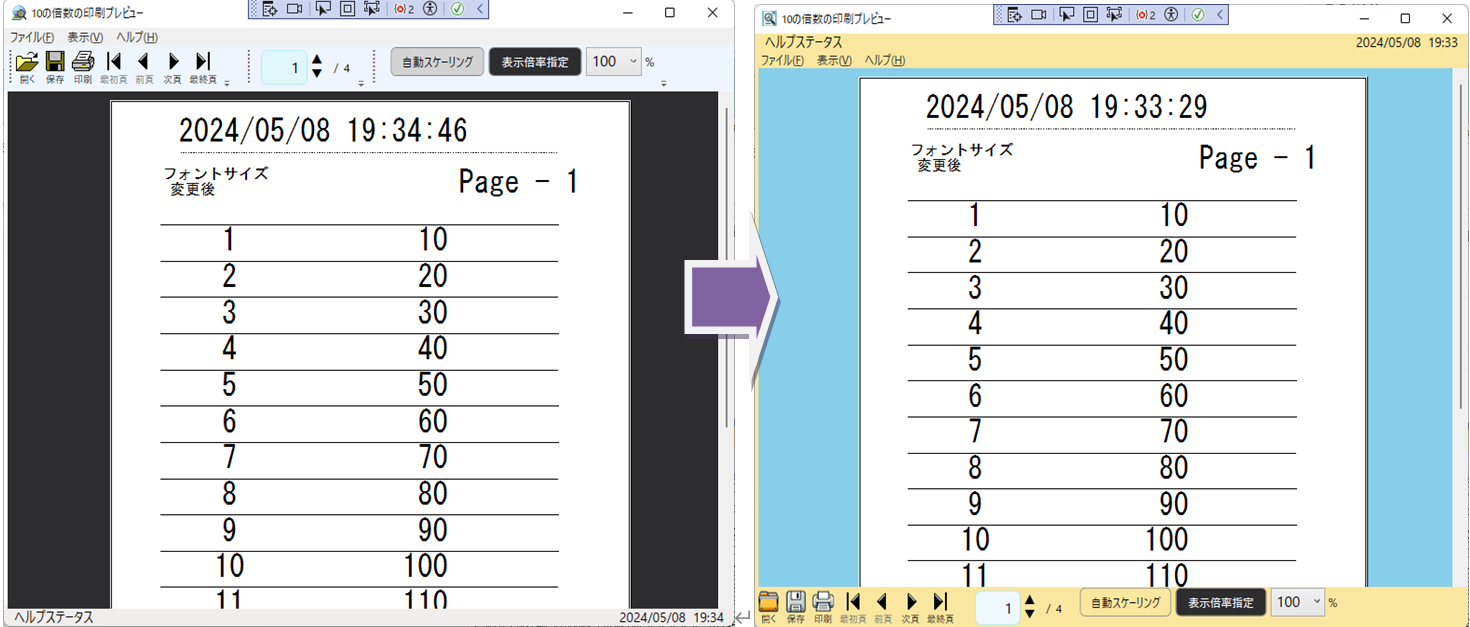Open ファイル(F) menu in the left window
The image size is (1470, 627).
[x=31, y=38]
